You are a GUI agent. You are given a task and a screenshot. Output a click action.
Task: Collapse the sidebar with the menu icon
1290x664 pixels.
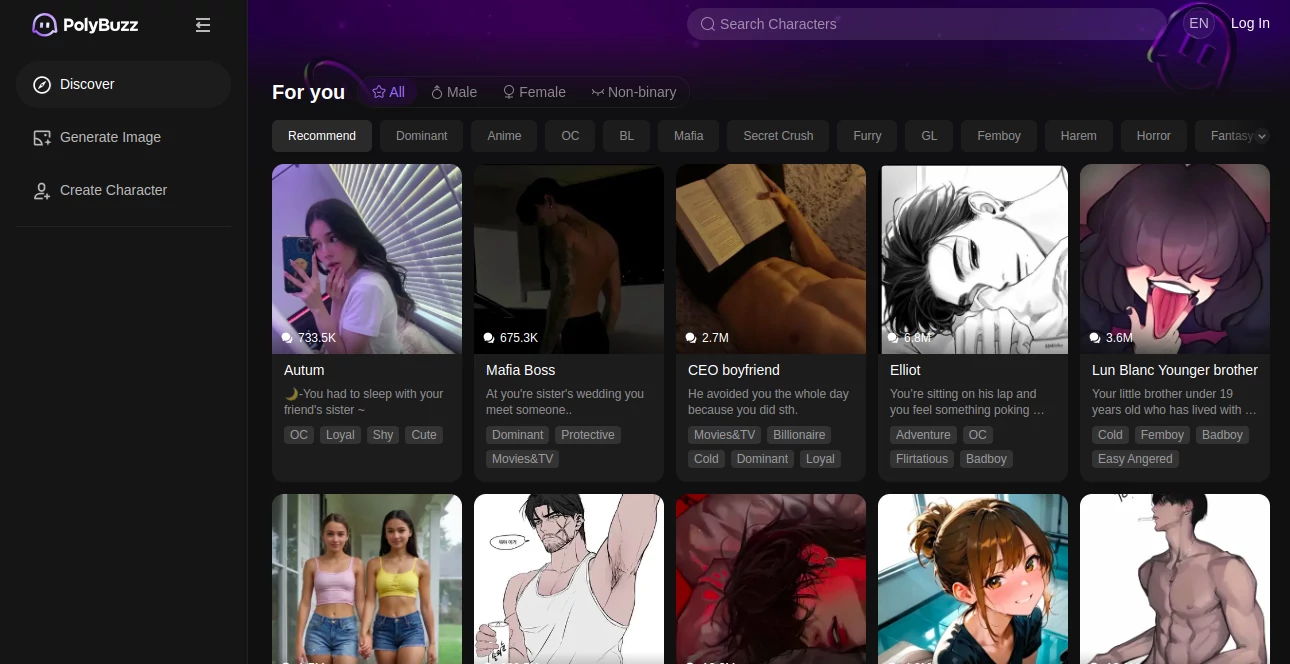pyautogui.click(x=203, y=25)
